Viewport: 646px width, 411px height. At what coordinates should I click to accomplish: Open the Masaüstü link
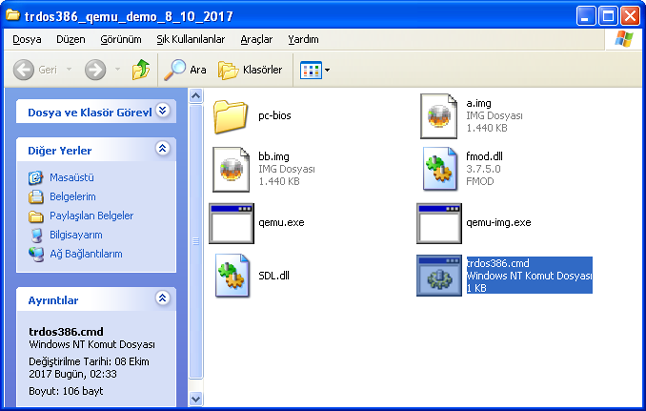(71, 177)
